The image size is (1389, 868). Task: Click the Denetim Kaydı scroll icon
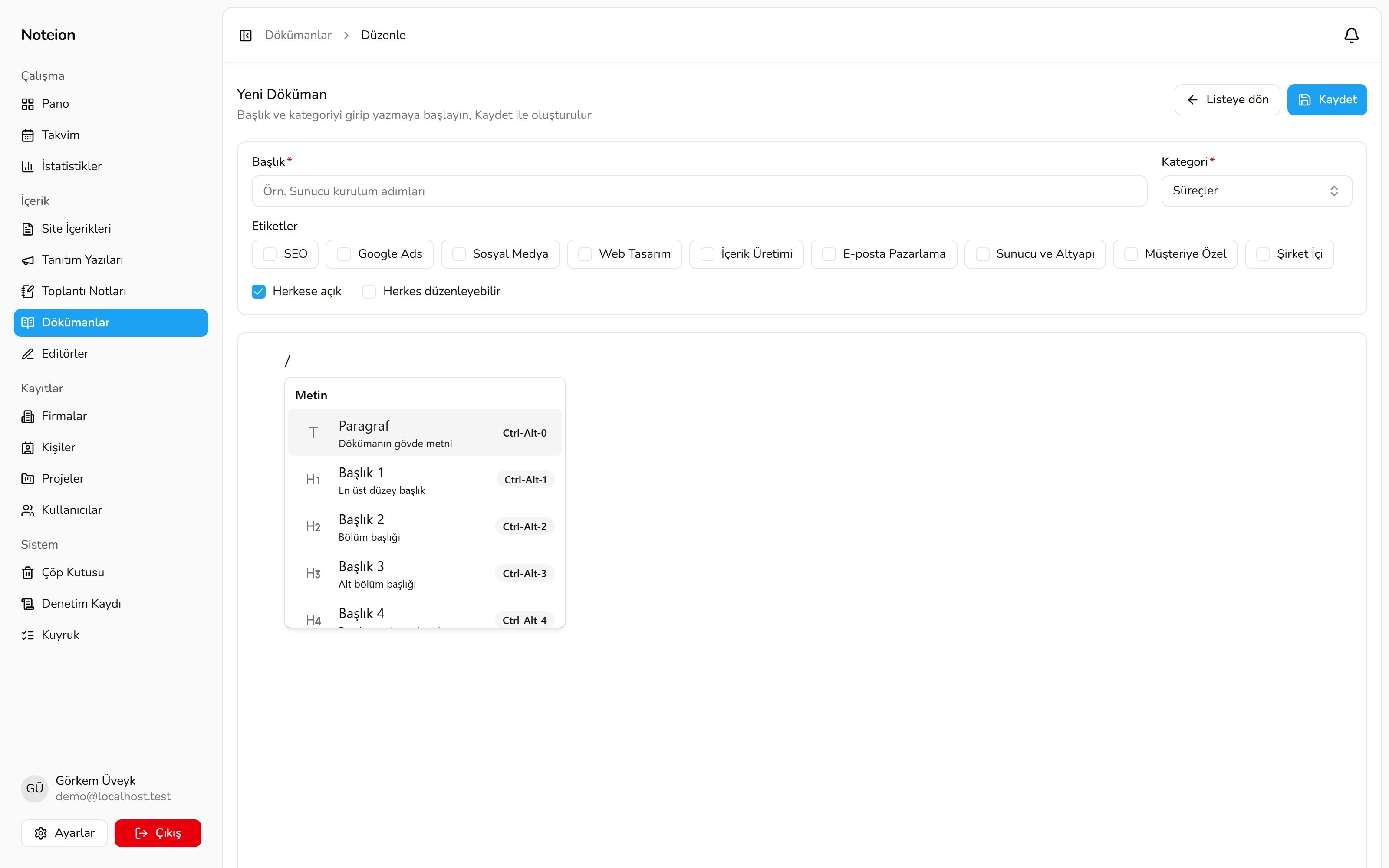[x=27, y=604]
